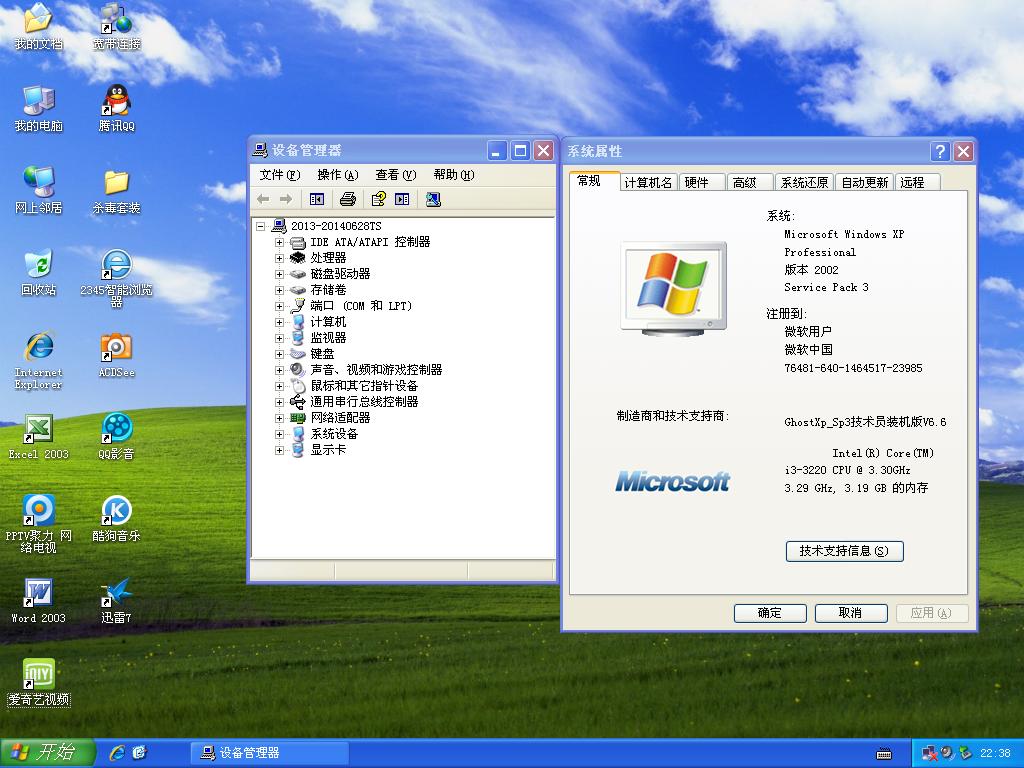Select Excel 2003 desktop shortcut

pyautogui.click(x=39, y=437)
